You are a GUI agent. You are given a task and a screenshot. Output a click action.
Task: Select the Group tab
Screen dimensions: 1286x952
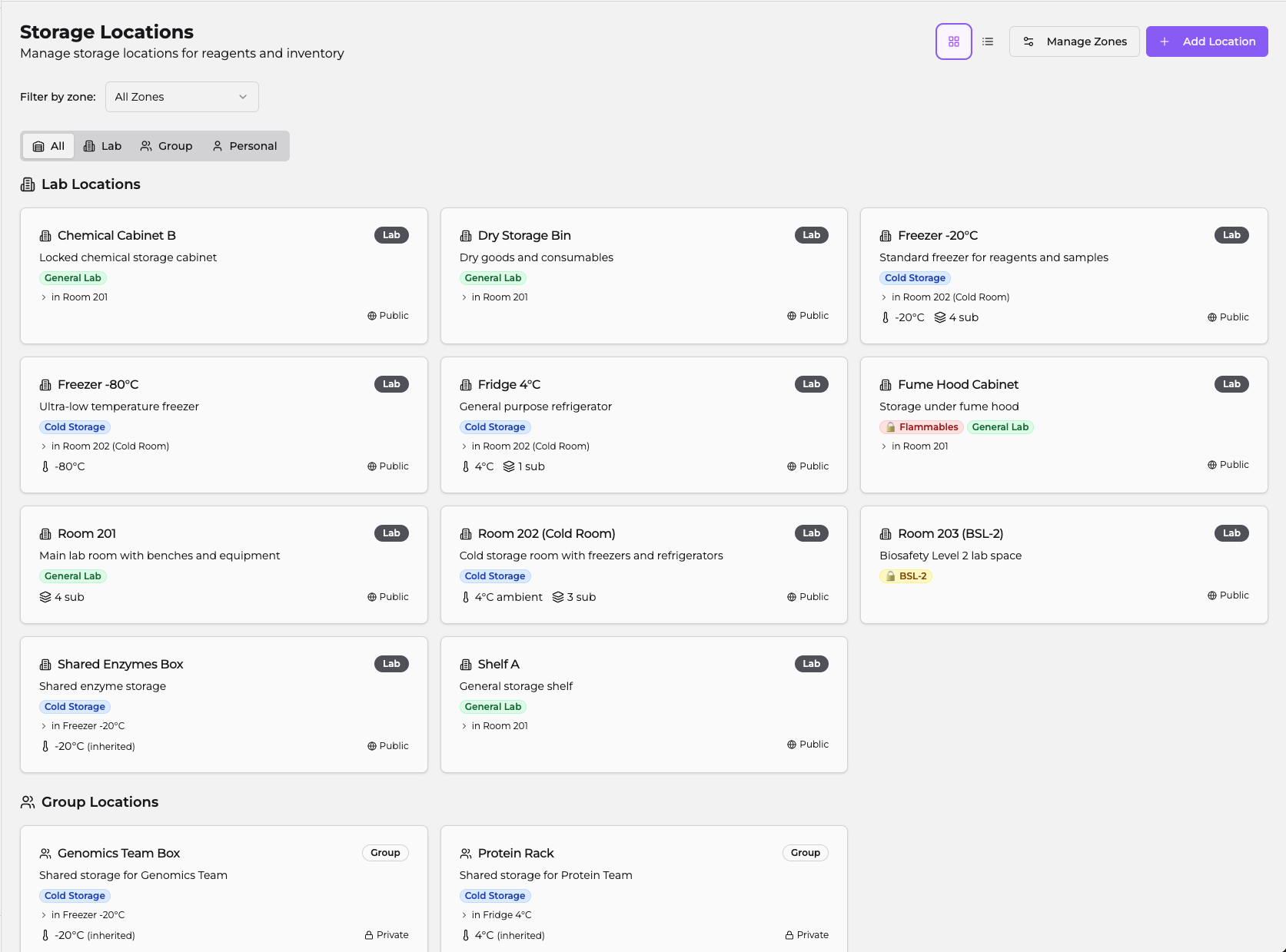166,146
